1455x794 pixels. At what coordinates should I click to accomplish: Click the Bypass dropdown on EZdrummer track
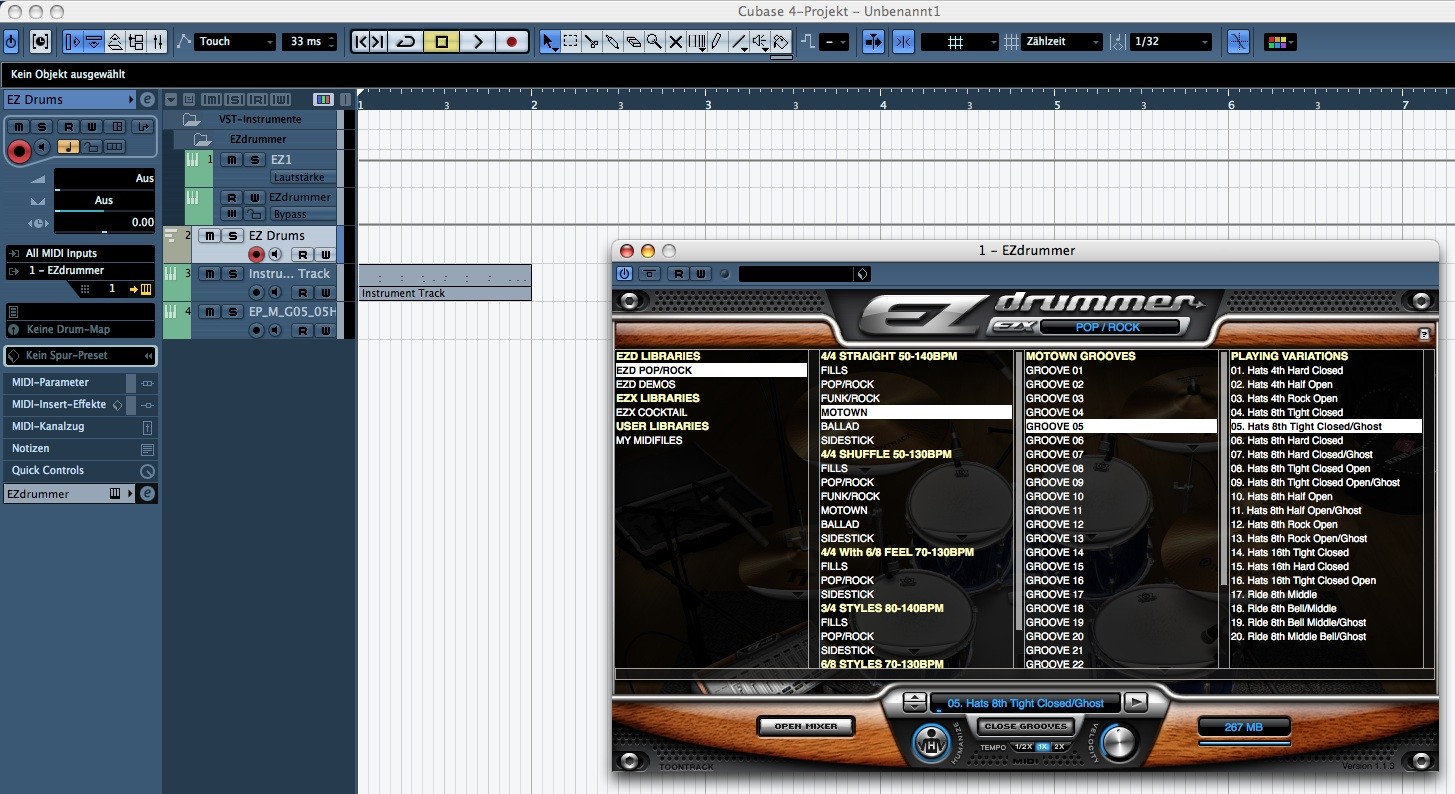pyautogui.click(x=304, y=214)
